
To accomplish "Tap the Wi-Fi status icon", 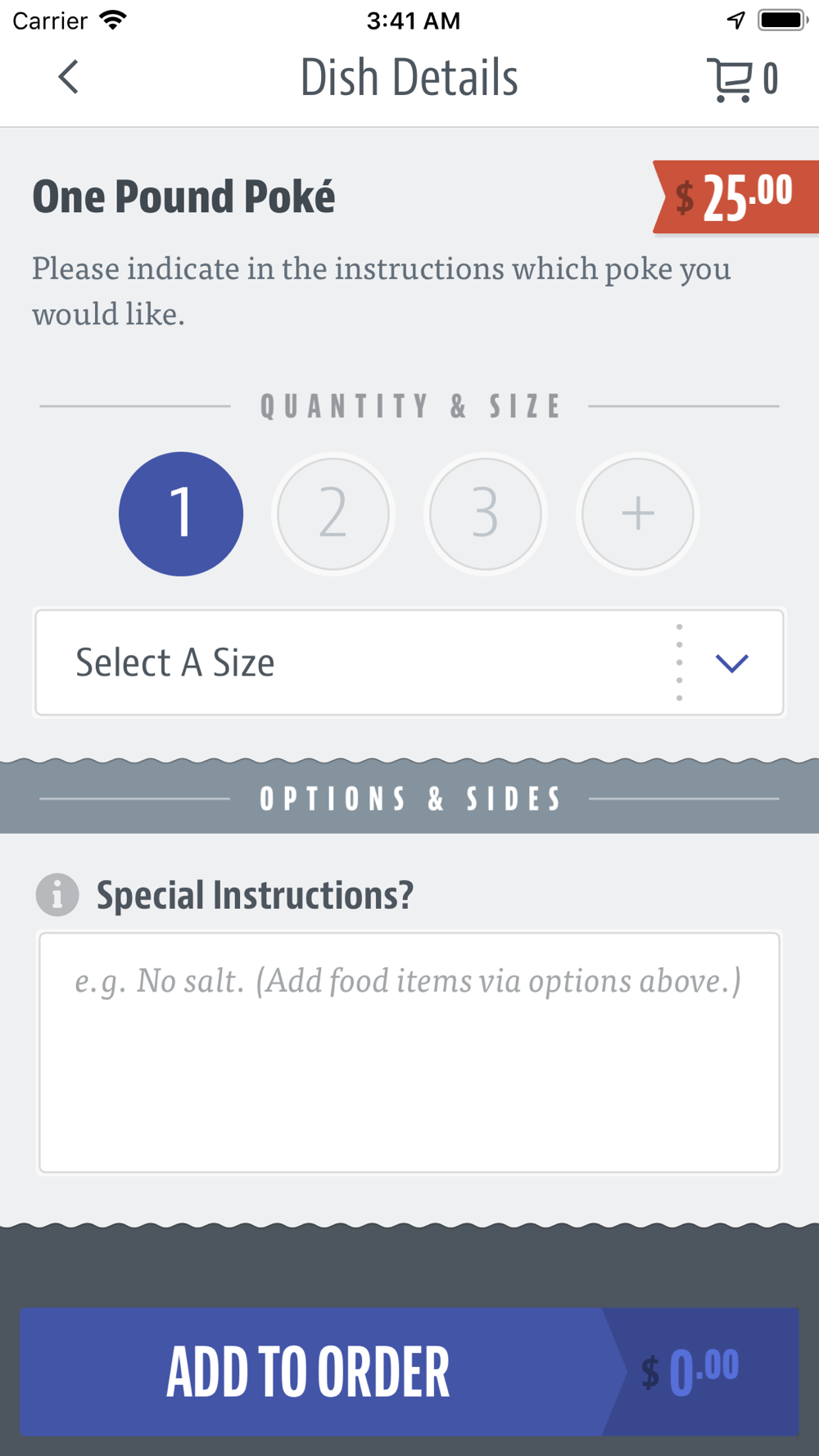I will (x=113, y=20).
